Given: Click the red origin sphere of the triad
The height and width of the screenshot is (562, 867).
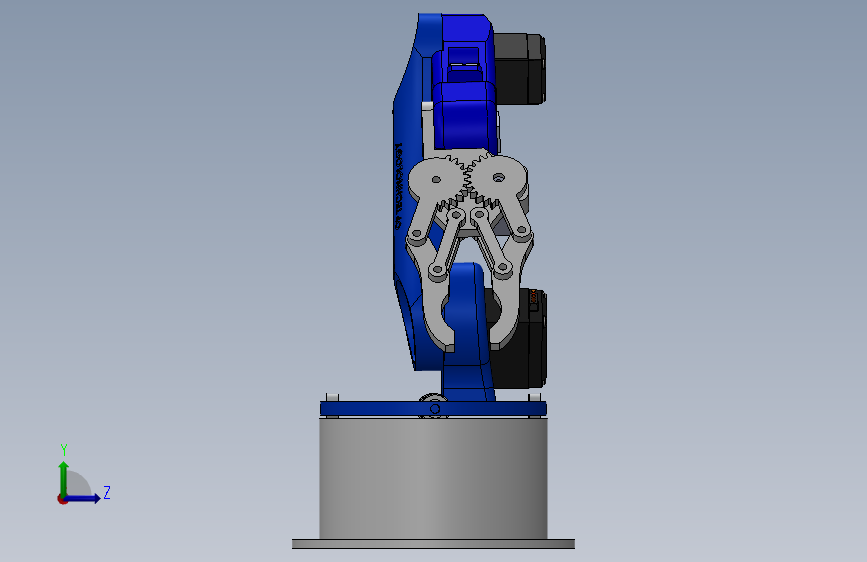Looking at the screenshot, I should tap(62, 499).
